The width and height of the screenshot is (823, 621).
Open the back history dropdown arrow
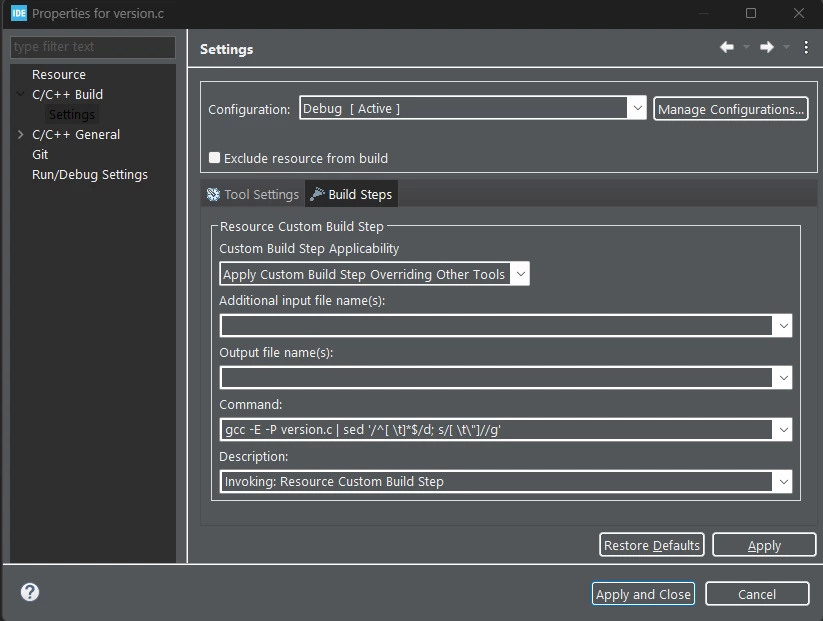[746, 47]
